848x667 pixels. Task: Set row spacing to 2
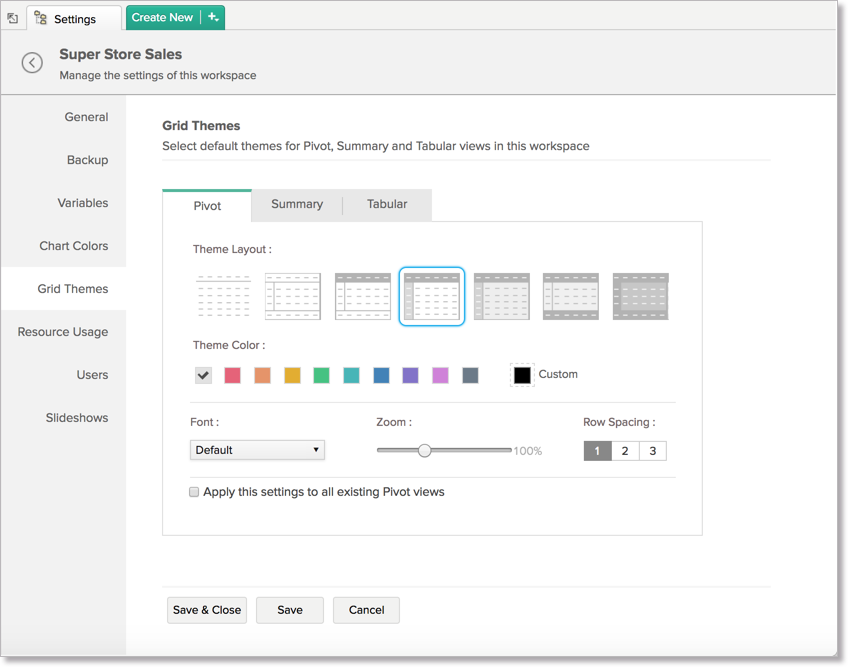pos(625,451)
